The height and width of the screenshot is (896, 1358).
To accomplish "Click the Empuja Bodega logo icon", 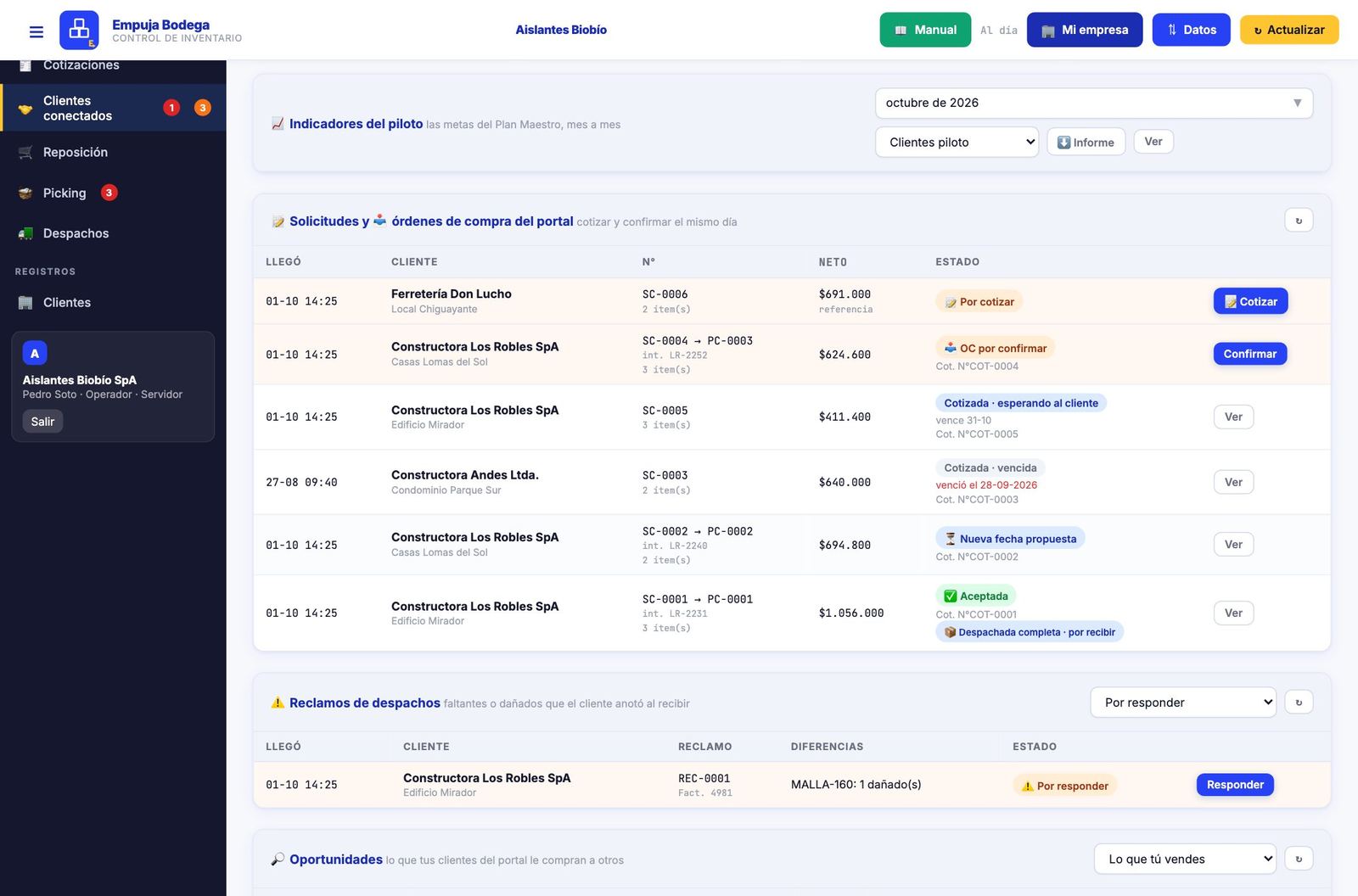I will (79, 30).
